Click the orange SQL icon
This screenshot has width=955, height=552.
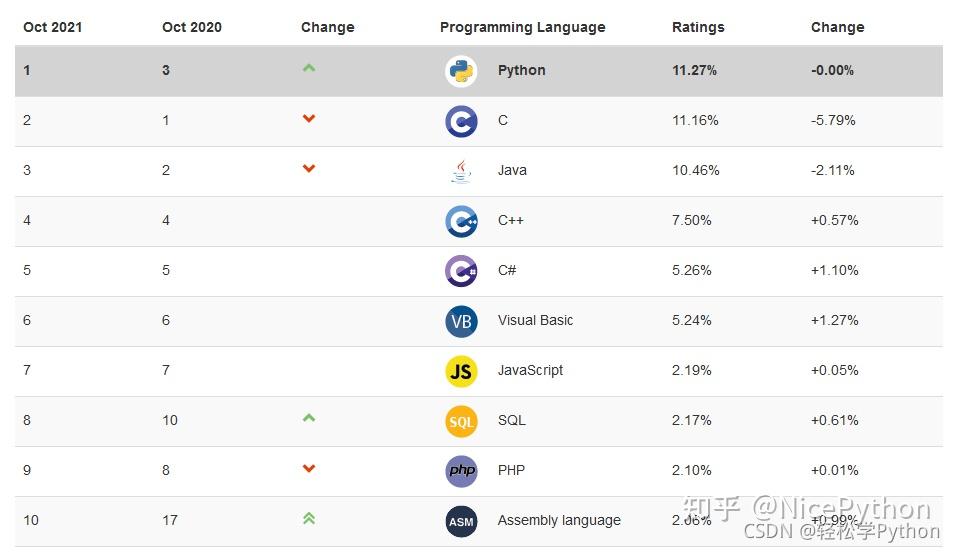pos(461,421)
